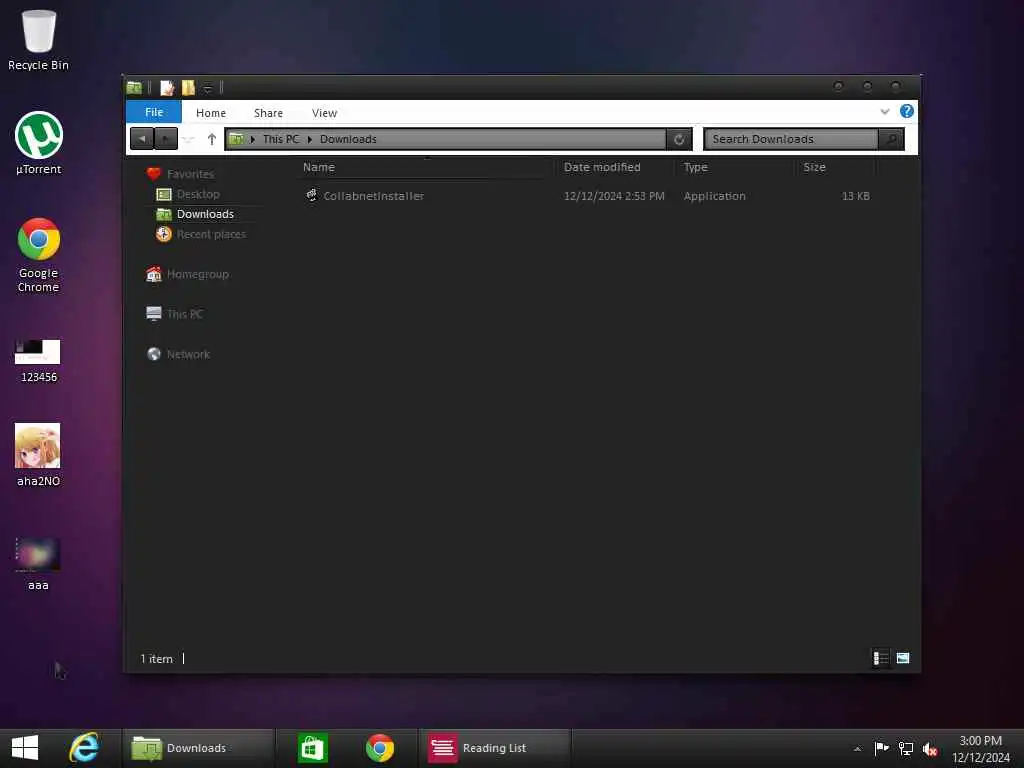Click the Explorer window system icon

(135, 88)
